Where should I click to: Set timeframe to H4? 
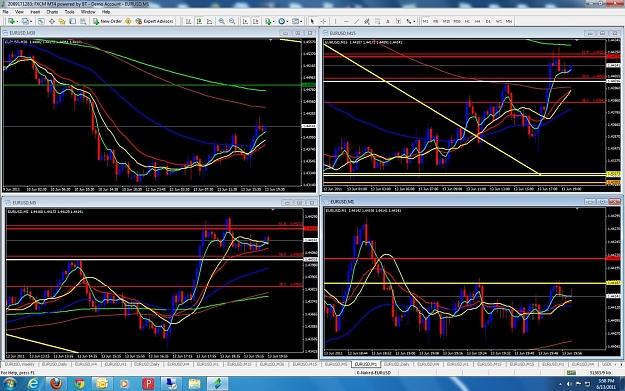coord(478,21)
